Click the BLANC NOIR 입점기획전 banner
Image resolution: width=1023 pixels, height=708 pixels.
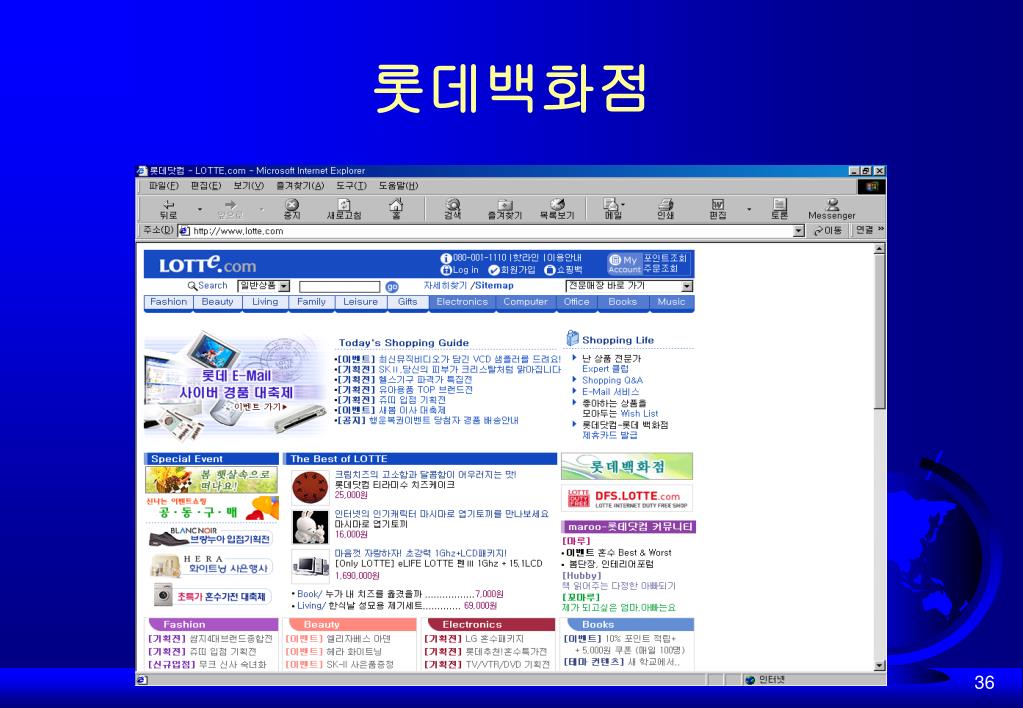[211, 537]
